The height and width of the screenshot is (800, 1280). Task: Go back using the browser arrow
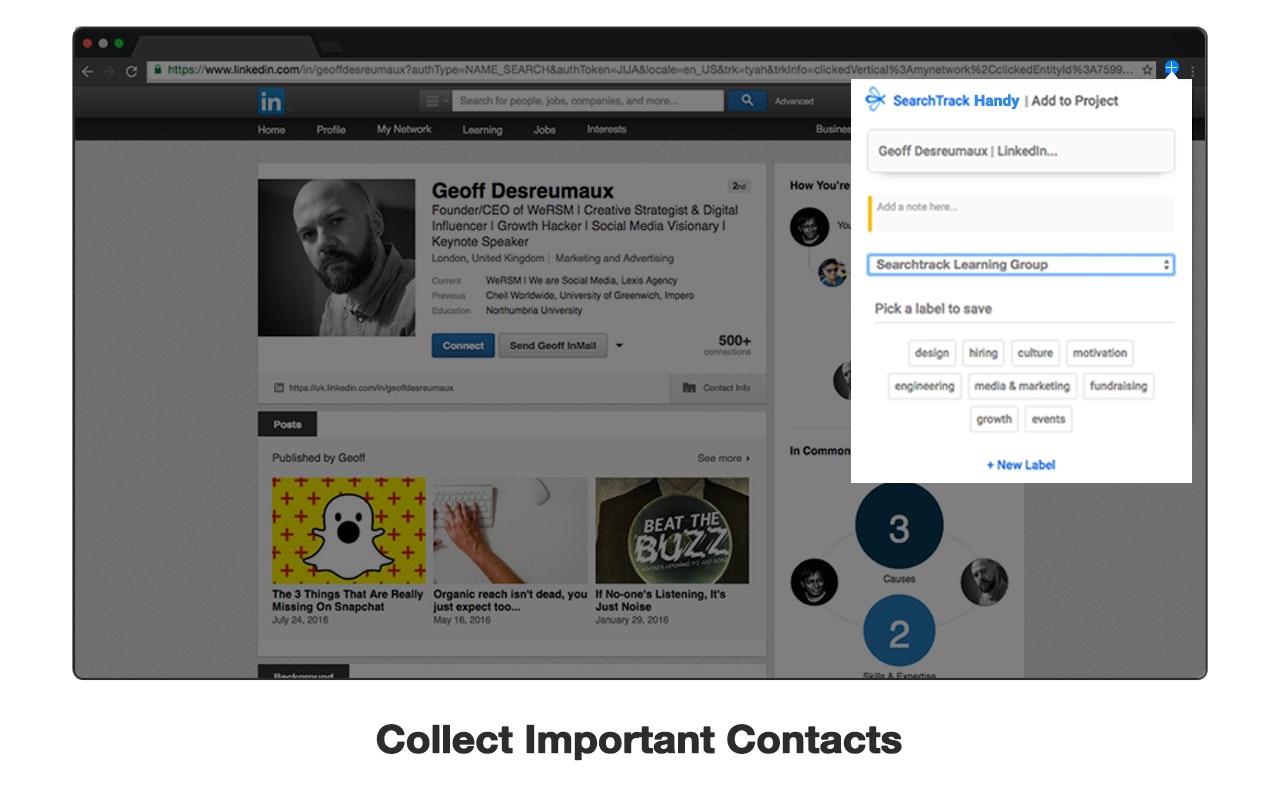pyautogui.click(x=87, y=71)
